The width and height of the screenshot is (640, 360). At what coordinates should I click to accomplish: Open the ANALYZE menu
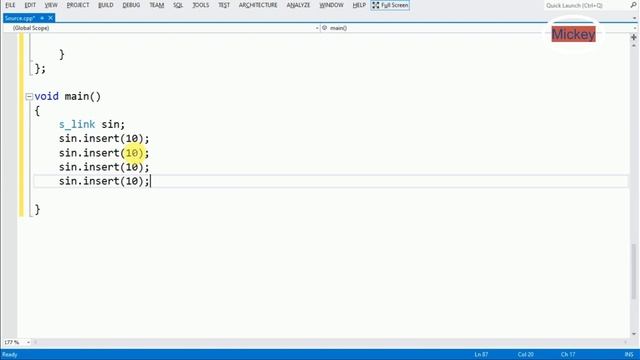[298, 5]
